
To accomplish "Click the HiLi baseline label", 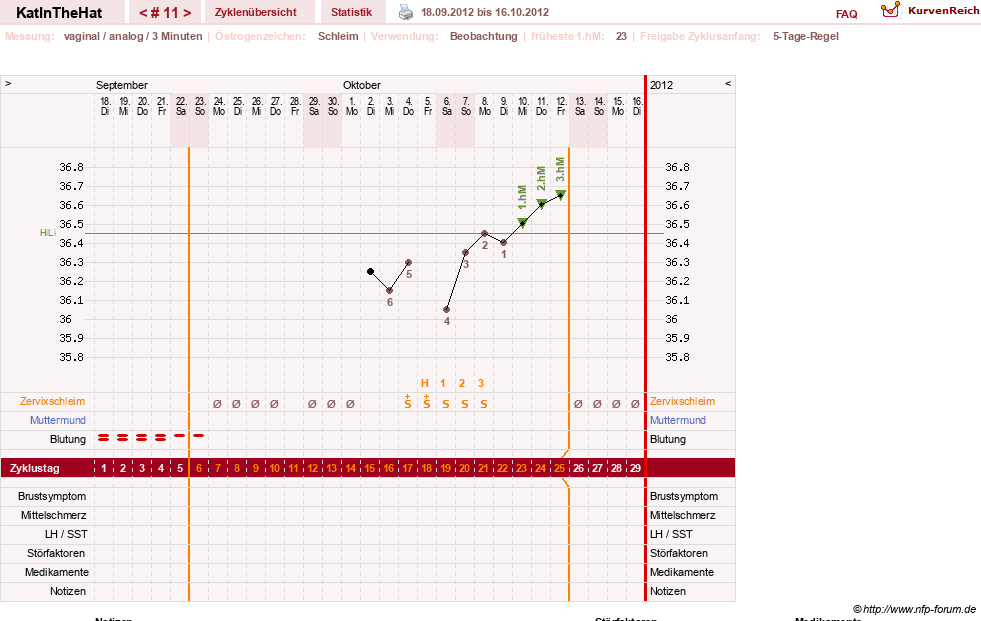I will (48, 233).
